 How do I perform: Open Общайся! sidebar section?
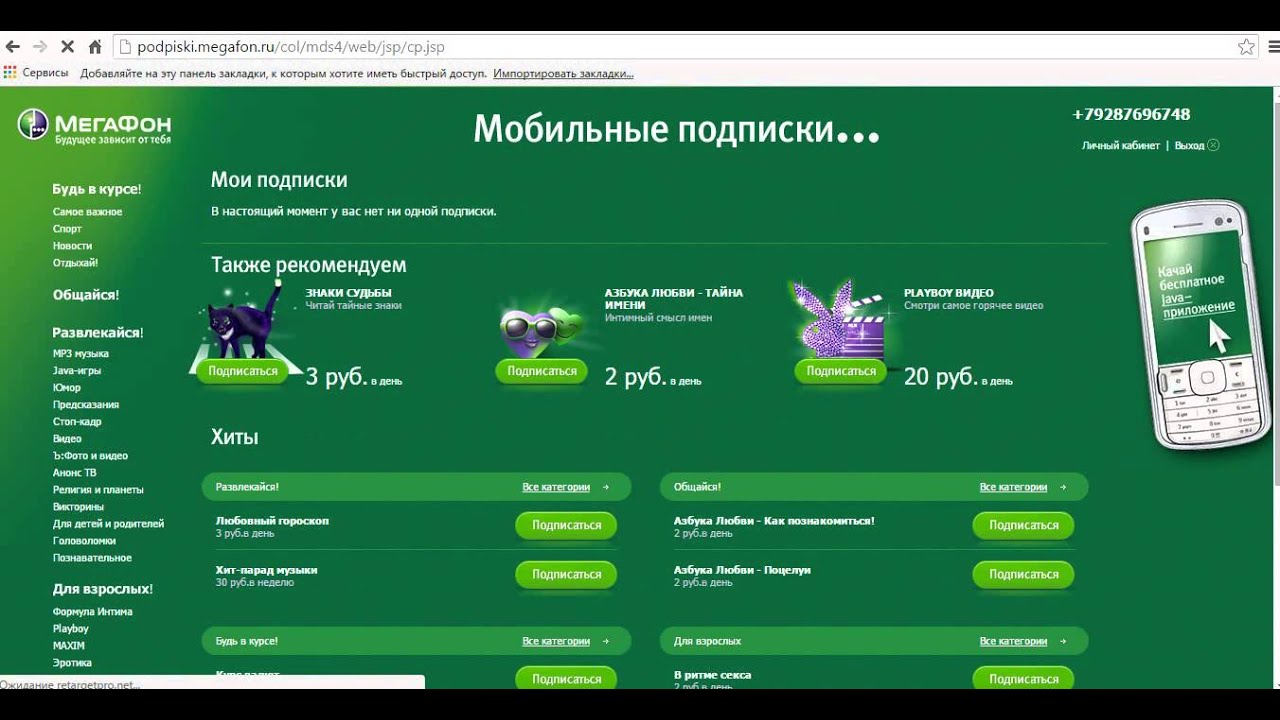pos(86,295)
